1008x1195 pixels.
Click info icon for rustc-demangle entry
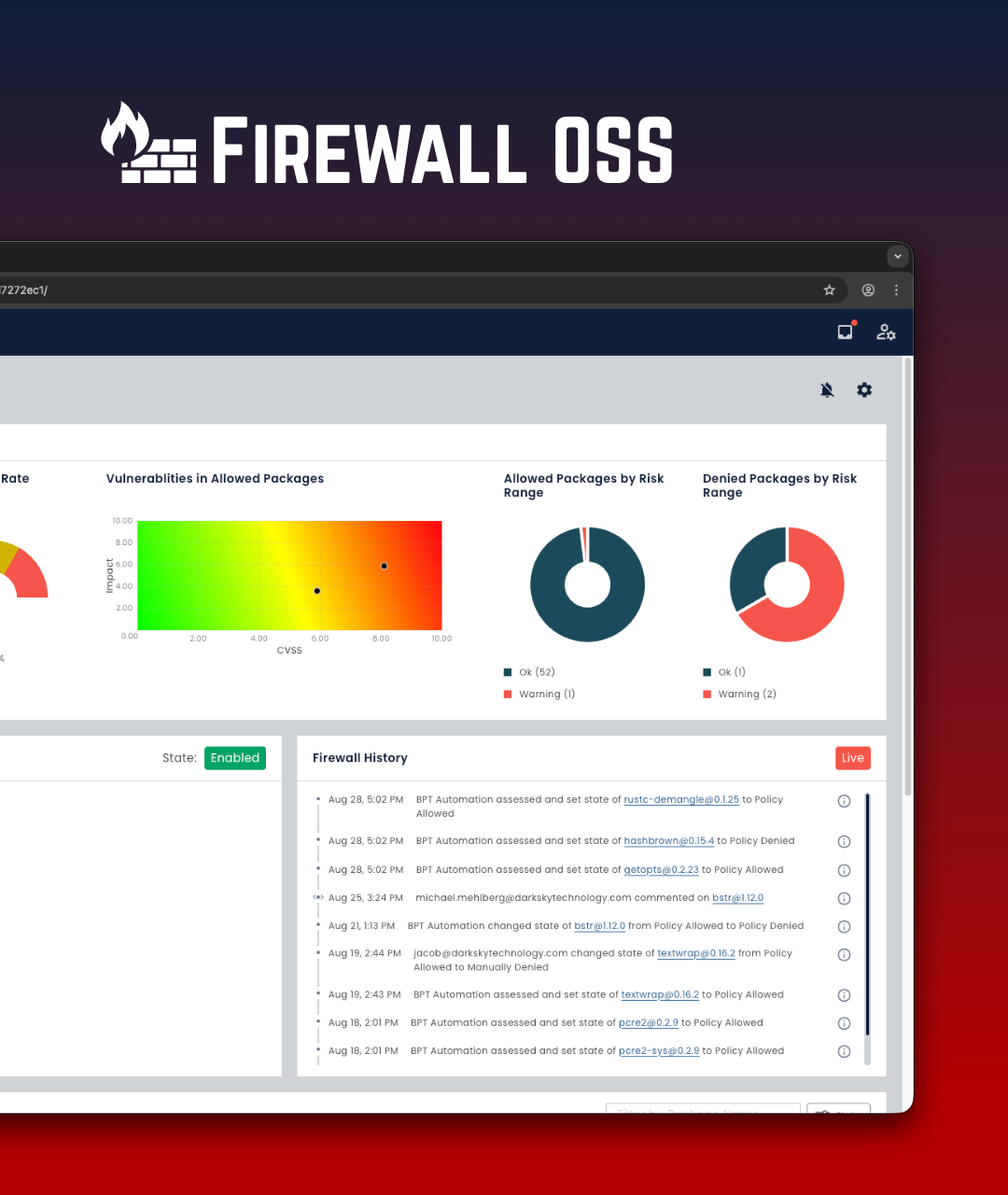(x=844, y=801)
